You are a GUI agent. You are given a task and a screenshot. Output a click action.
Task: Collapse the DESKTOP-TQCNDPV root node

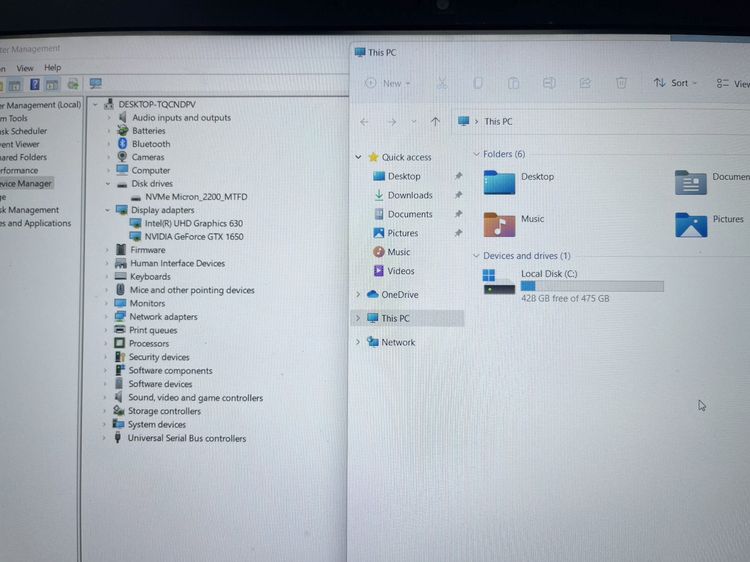pyautogui.click(x=96, y=104)
